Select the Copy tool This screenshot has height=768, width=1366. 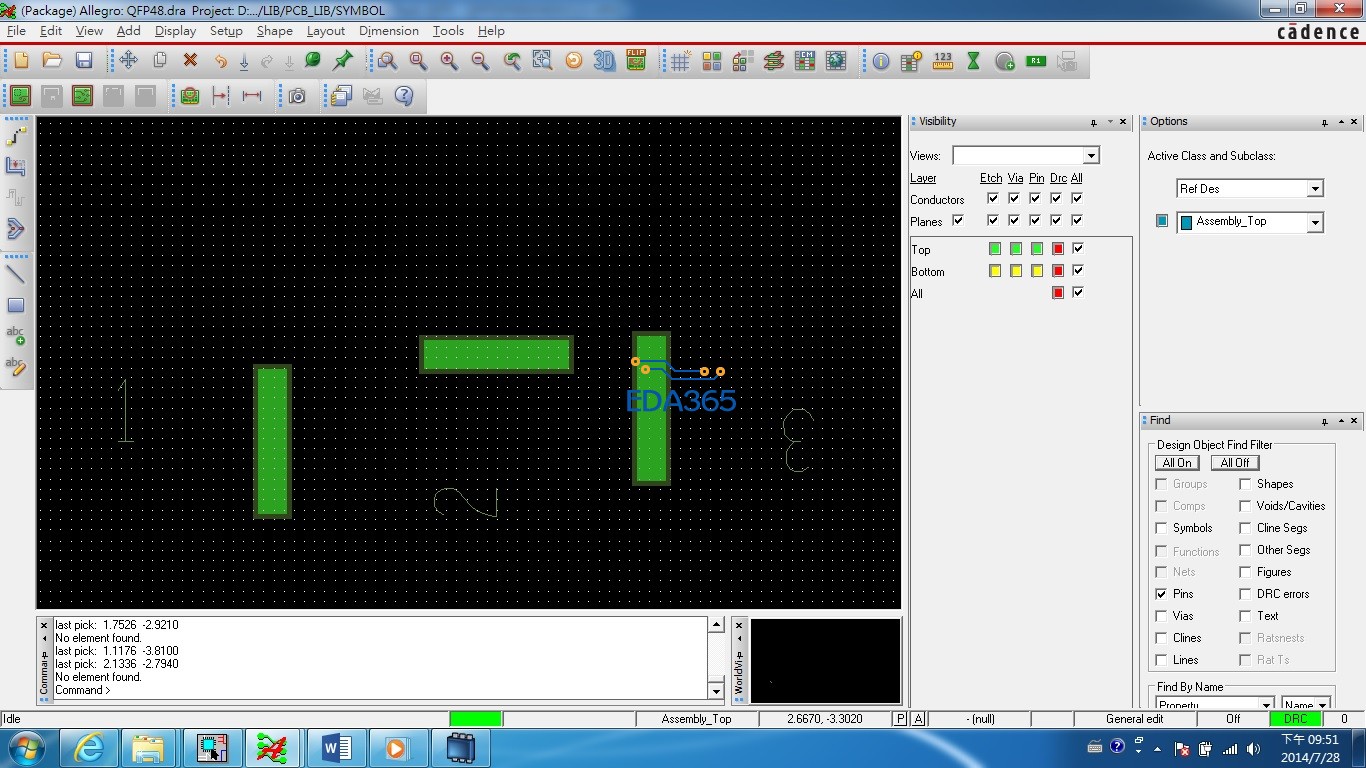pyautogui.click(x=160, y=61)
